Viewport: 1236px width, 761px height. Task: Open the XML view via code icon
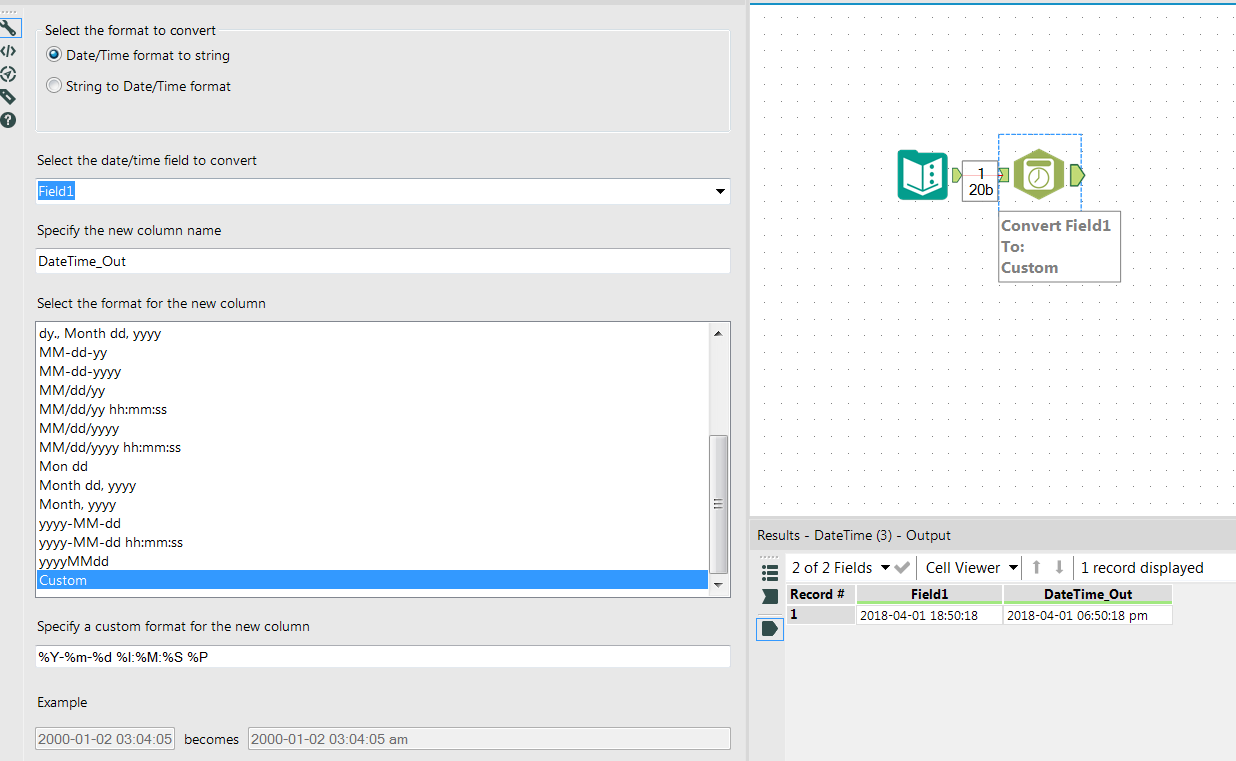[x=9, y=50]
